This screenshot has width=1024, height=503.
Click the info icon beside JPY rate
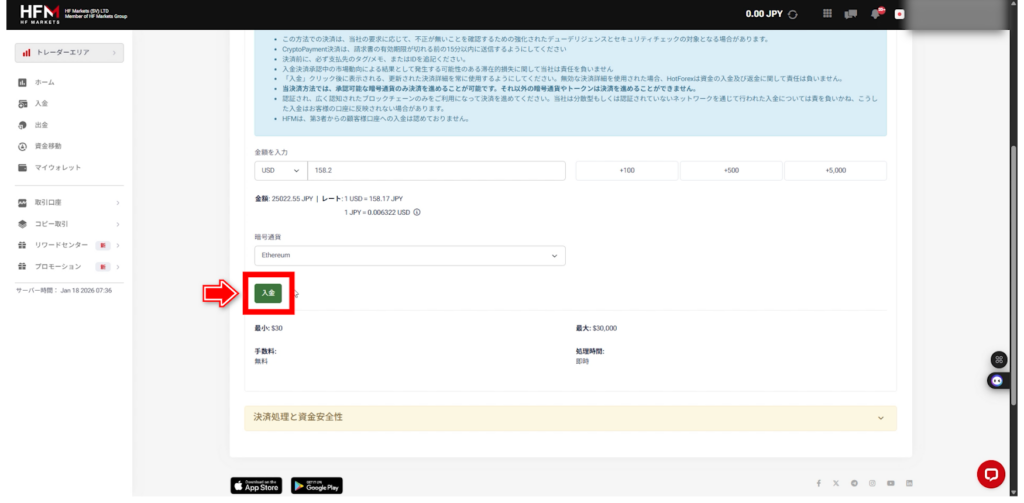(416, 212)
